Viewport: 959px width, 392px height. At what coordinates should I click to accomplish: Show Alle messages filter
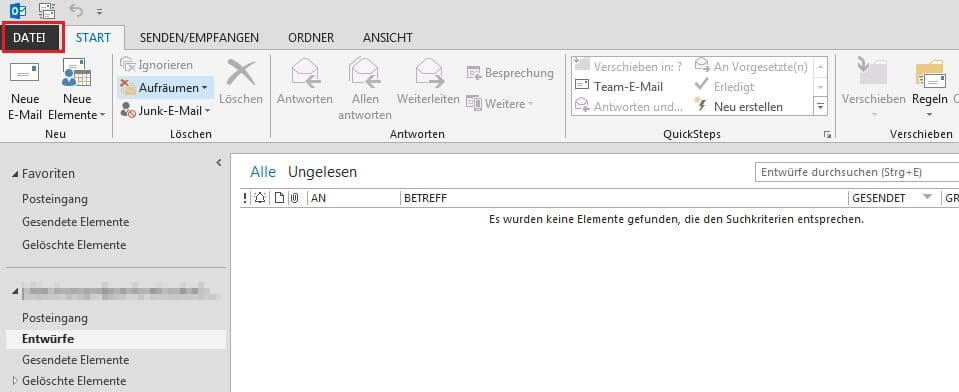click(263, 172)
